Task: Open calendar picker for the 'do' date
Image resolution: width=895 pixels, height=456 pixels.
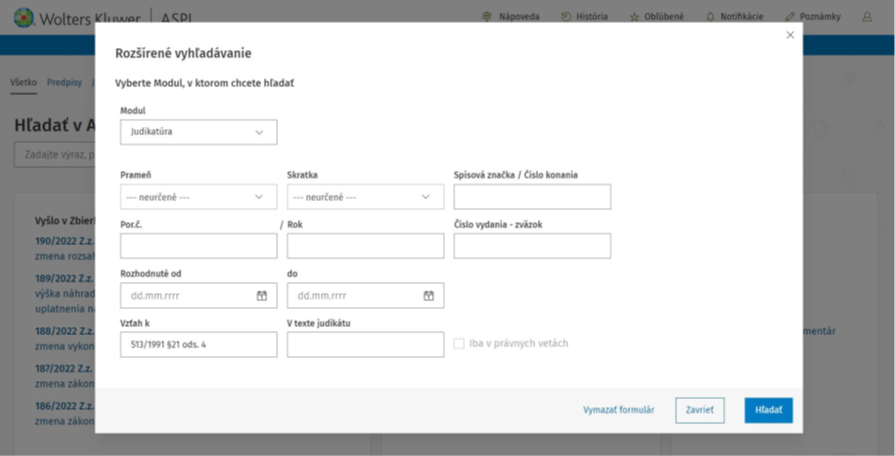Action: click(x=428, y=296)
